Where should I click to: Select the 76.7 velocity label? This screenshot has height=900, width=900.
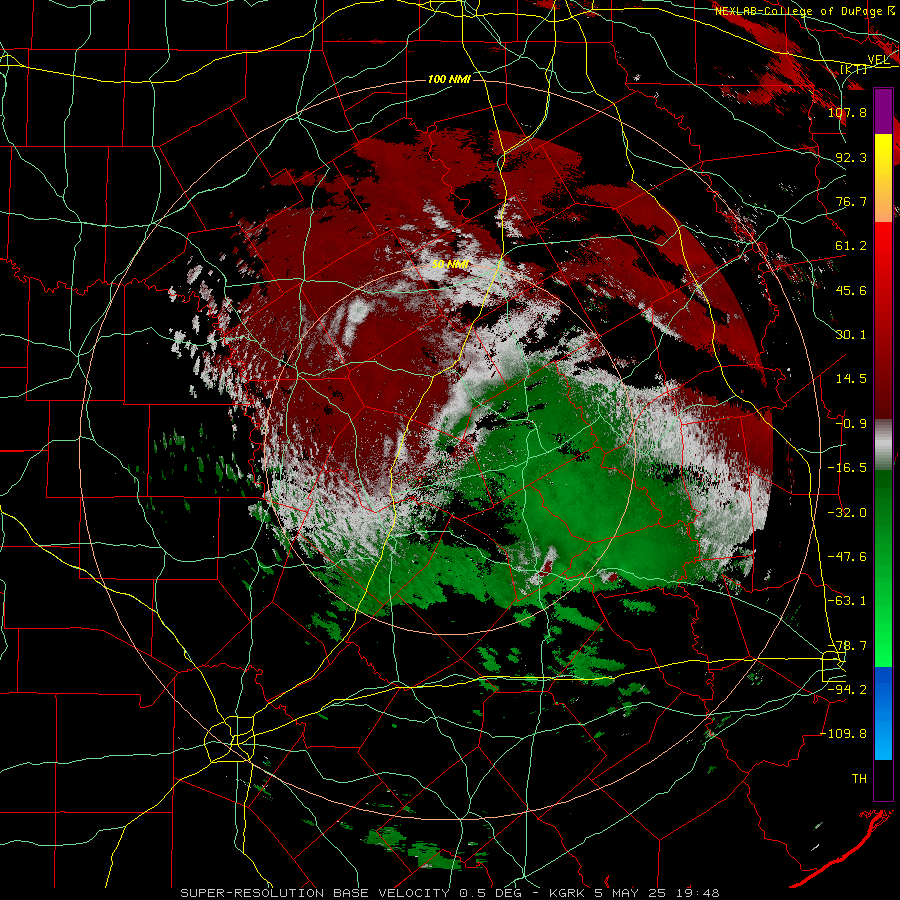[851, 201]
